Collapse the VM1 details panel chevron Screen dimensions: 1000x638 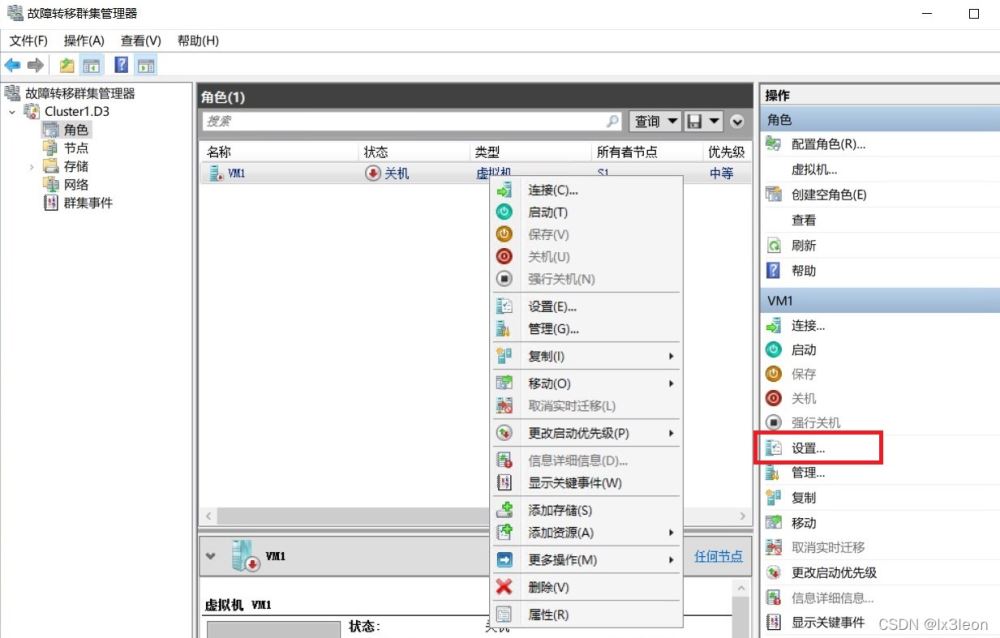click(x=210, y=556)
